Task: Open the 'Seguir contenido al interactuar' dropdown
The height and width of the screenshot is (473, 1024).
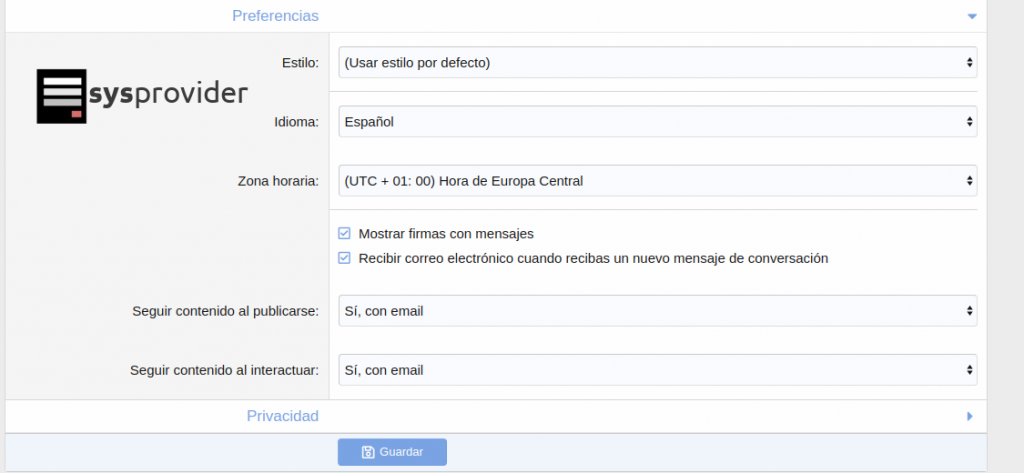Action: [657, 370]
